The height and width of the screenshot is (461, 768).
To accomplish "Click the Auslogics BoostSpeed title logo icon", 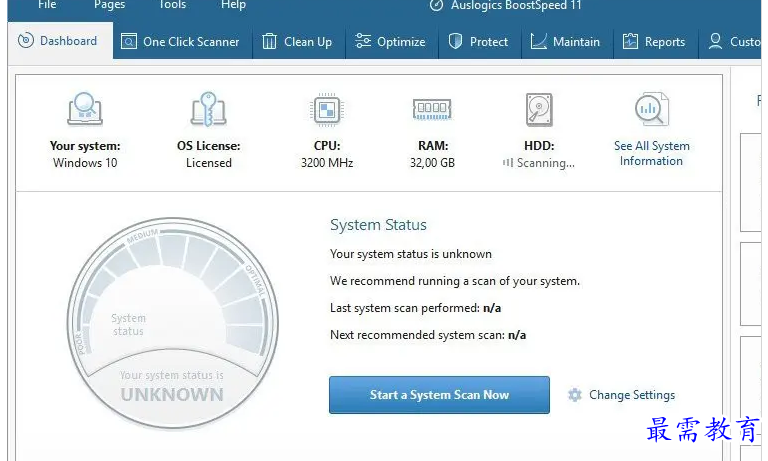I will (x=436, y=5).
